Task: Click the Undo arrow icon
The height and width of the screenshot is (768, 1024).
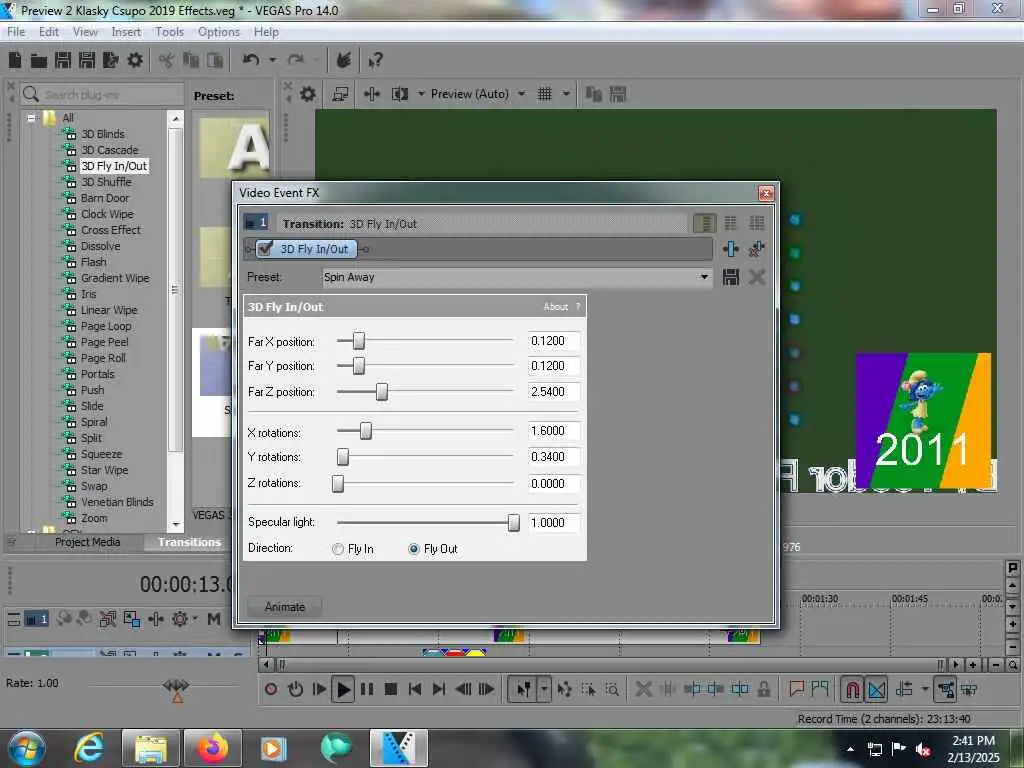Action: click(251, 60)
